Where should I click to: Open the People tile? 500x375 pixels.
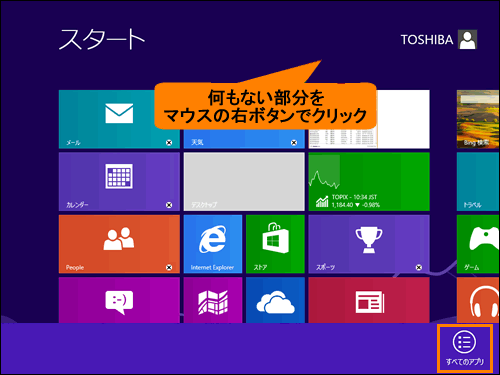point(119,244)
